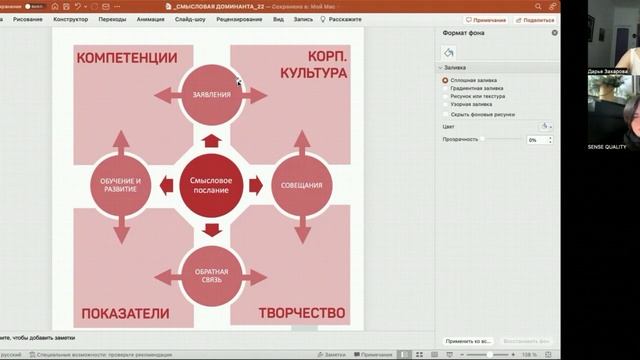Click the Прозрачность slider handle

click(482, 139)
